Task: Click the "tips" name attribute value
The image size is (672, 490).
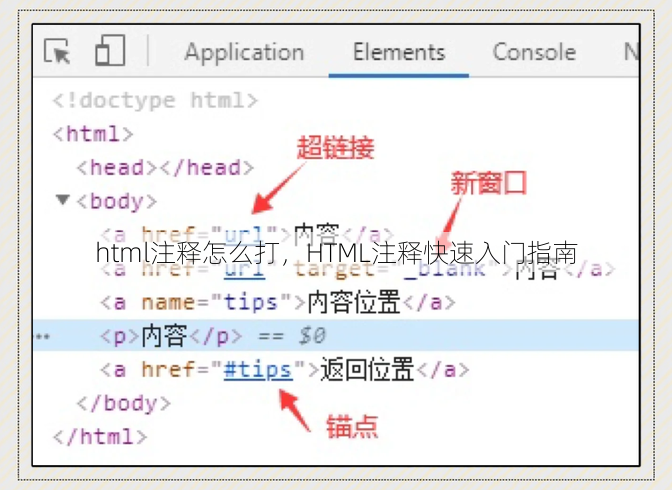Action: (251, 303)
